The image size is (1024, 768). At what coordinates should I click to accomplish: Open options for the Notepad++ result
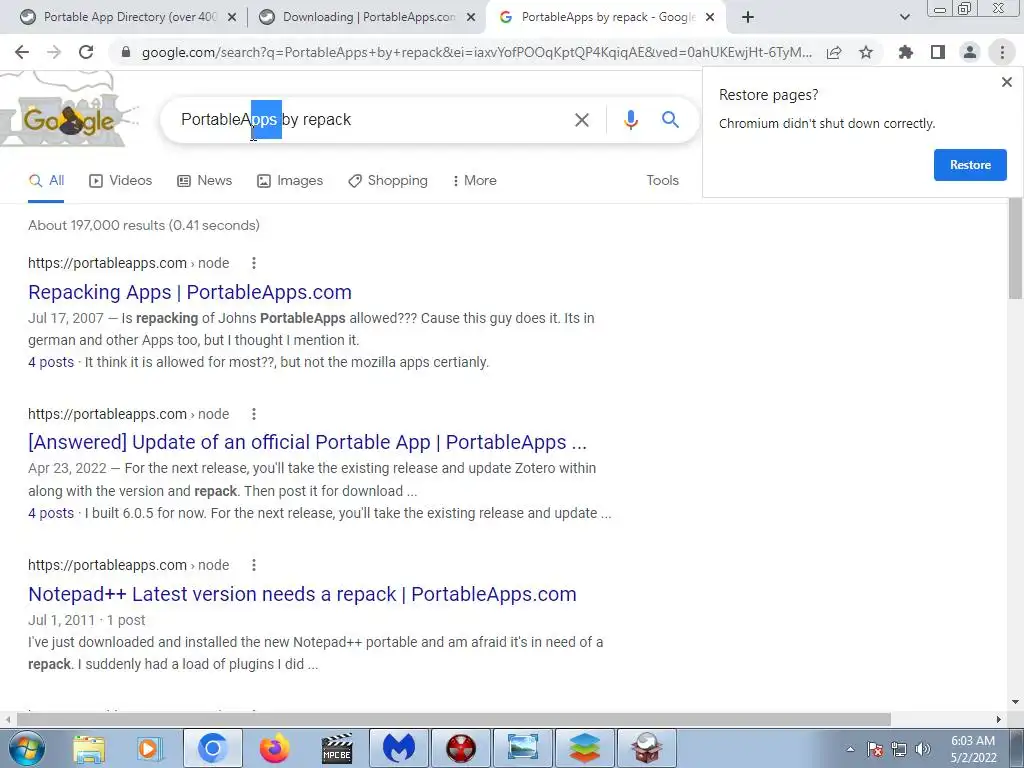coord(254,565)
